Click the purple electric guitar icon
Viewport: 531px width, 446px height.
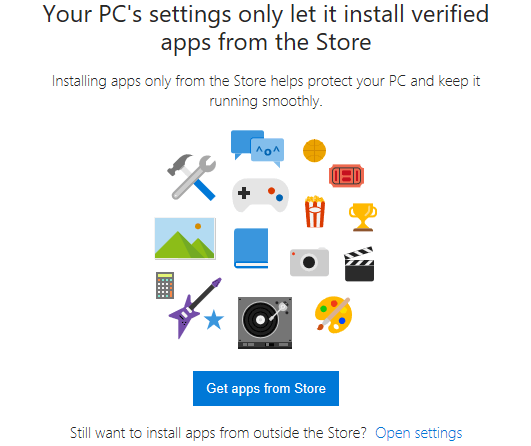[x=194, y=307]
